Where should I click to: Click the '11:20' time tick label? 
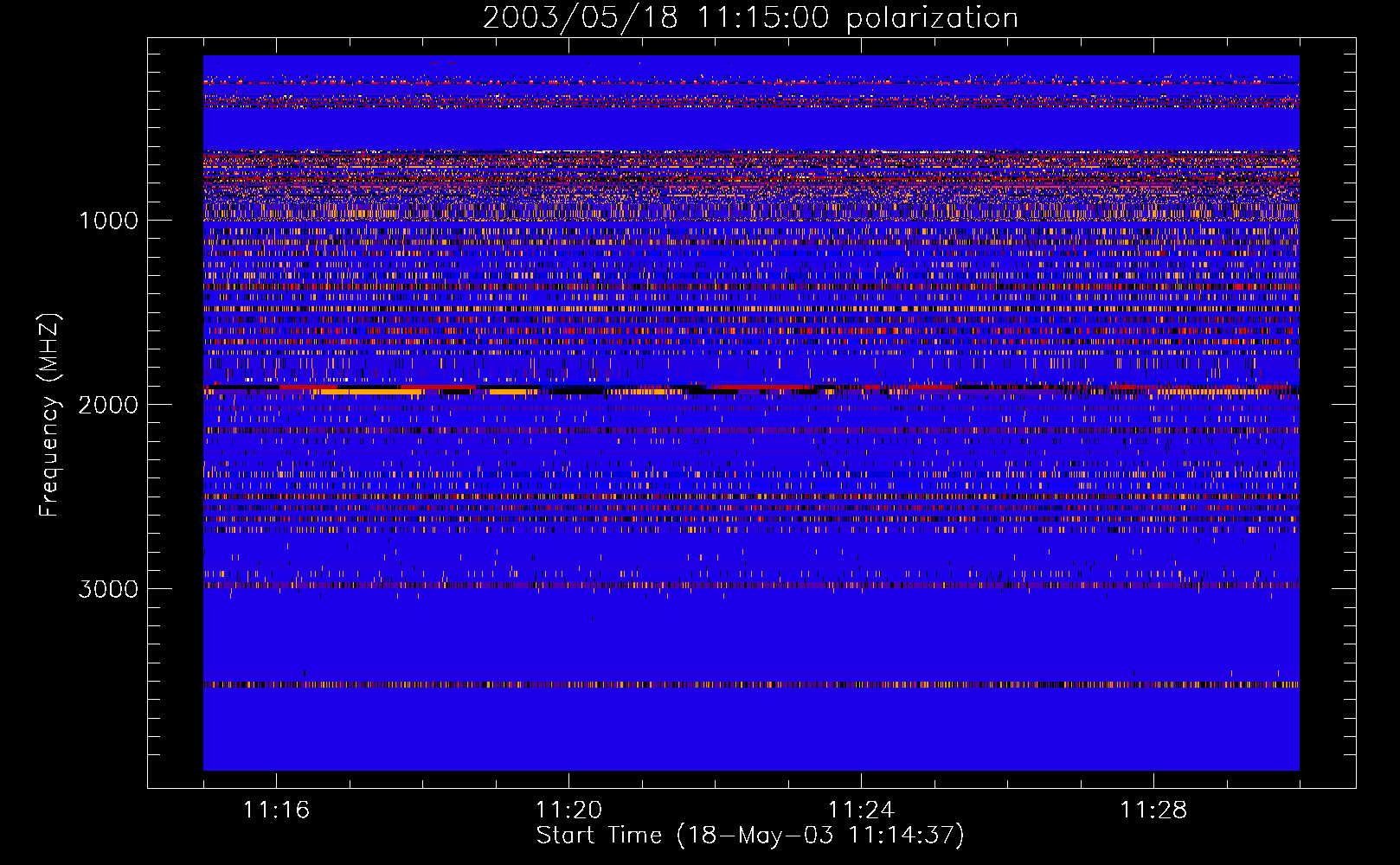coord(568,811)
